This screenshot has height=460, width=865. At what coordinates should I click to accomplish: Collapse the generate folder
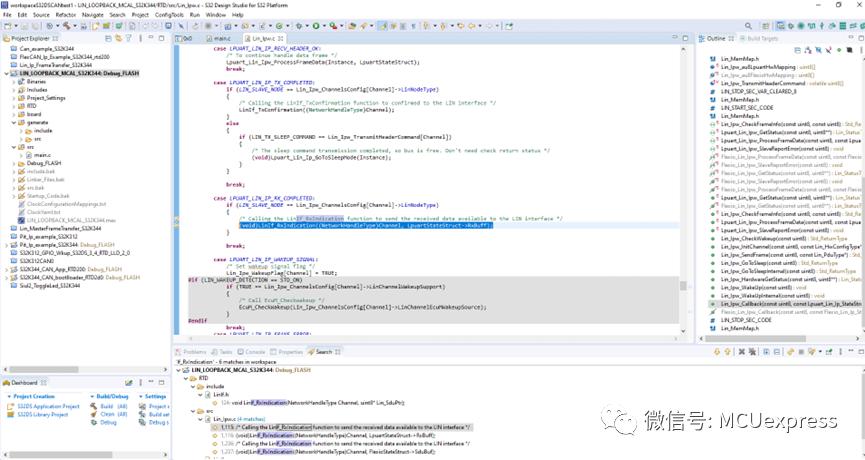point(14,122)
